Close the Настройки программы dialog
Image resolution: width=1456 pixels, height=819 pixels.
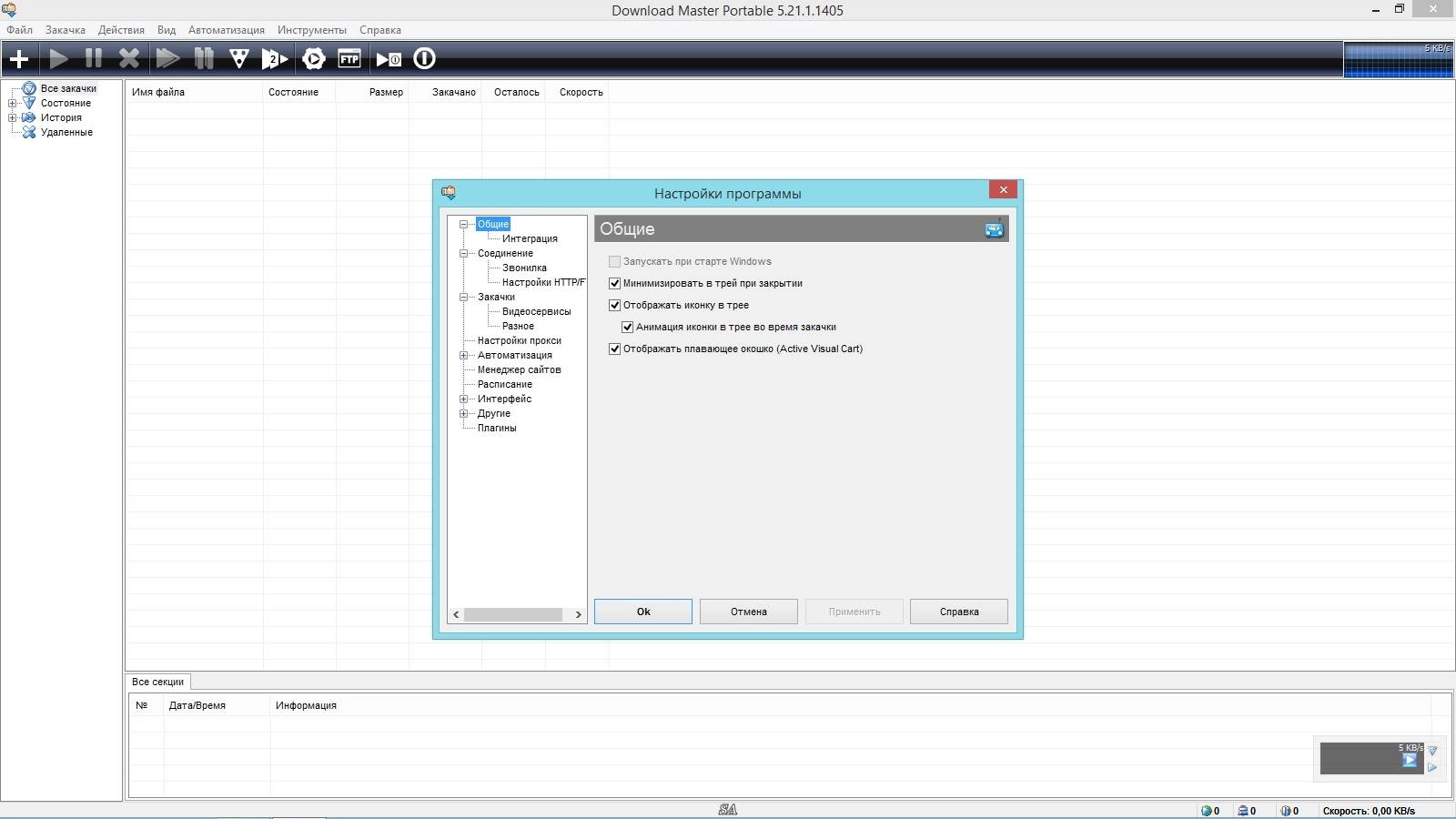[1003, 189]
